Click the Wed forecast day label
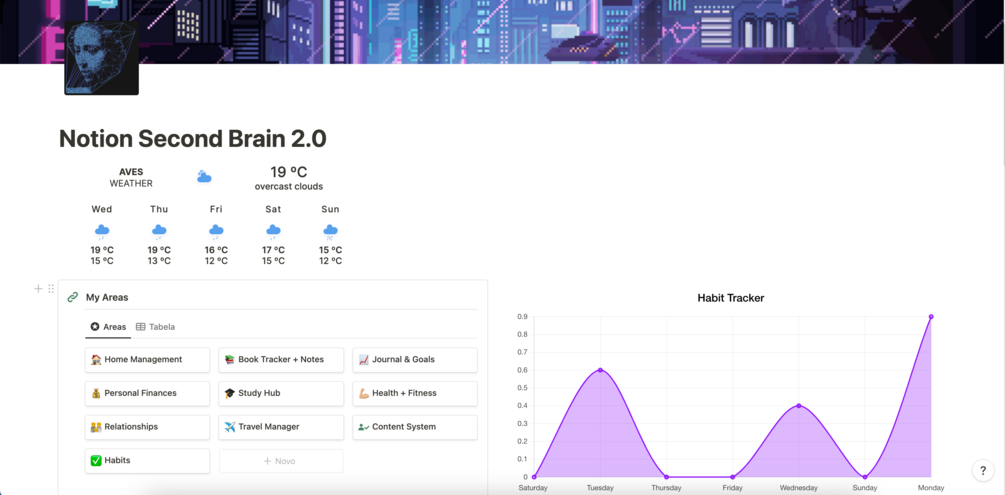Viewport: 1005px width, 495px height. click(102, 209)
